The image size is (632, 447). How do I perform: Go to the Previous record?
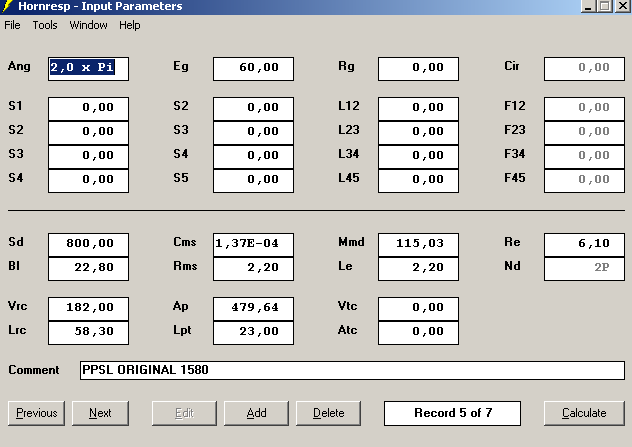click(36, 413)
